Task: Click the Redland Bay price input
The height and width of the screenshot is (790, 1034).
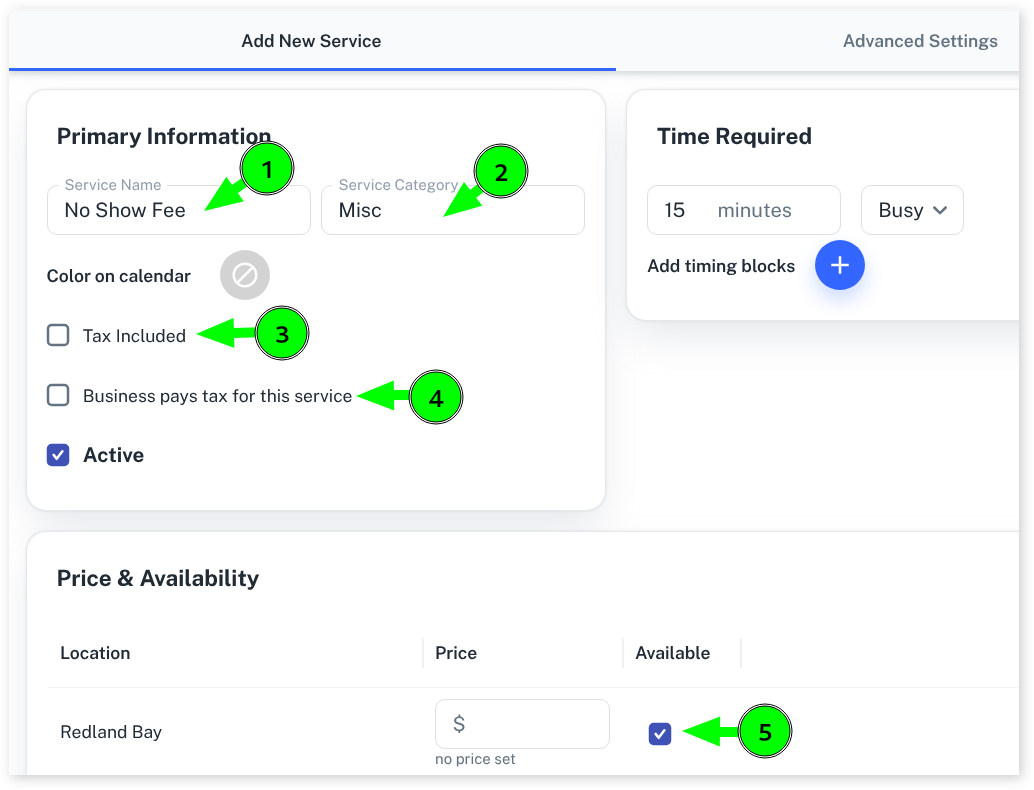Action: (522, 724)
